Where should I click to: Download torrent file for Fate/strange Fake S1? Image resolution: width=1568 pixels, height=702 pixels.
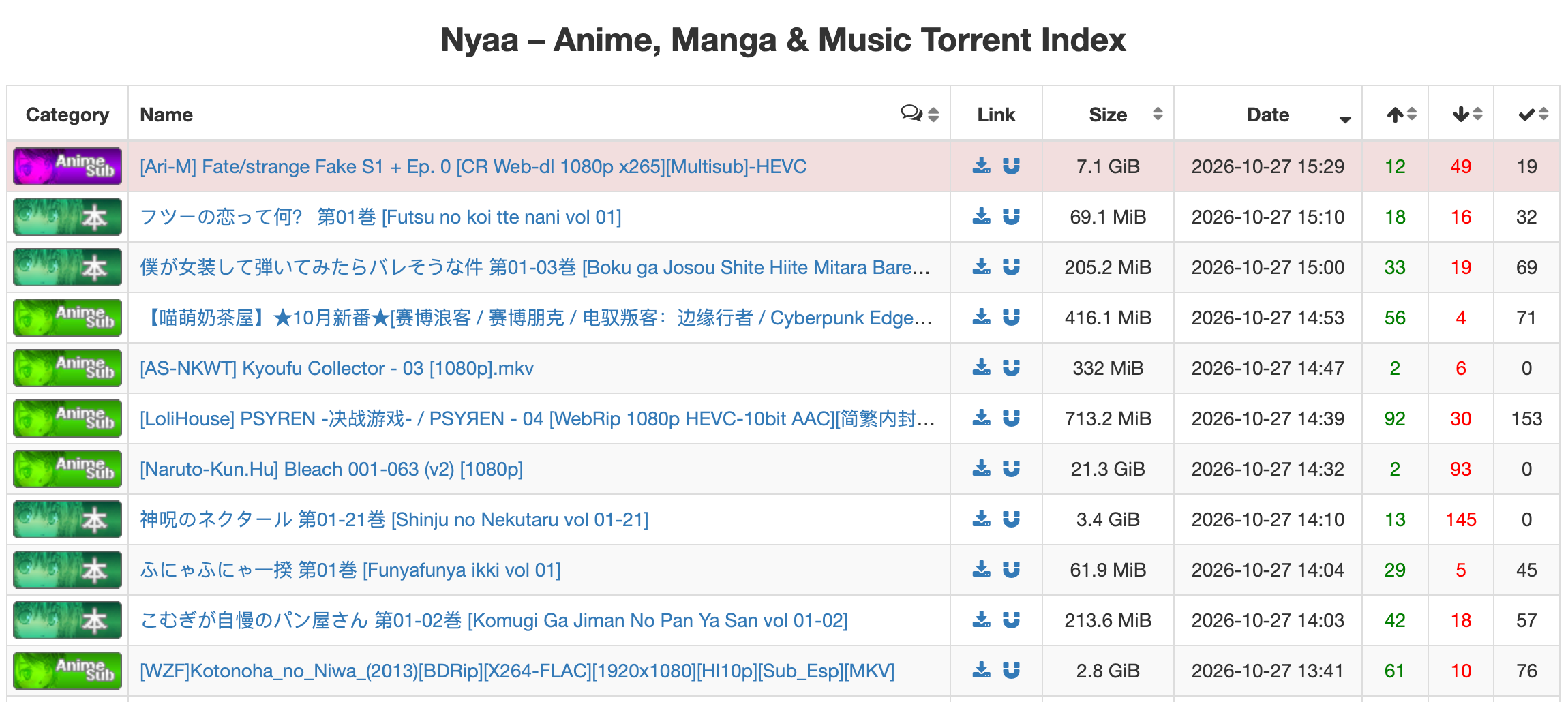click(x=981, y=166)
